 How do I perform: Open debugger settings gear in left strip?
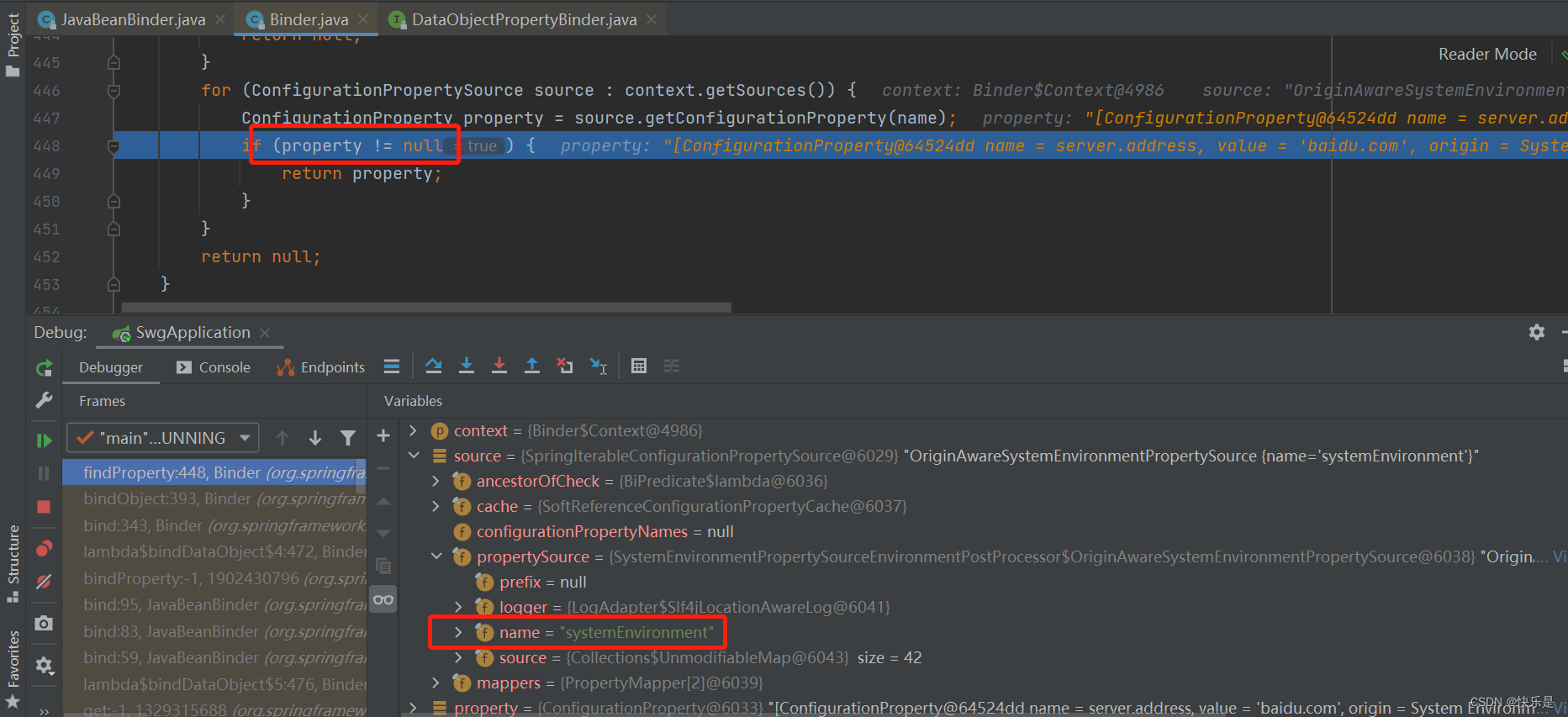(45, 666)
